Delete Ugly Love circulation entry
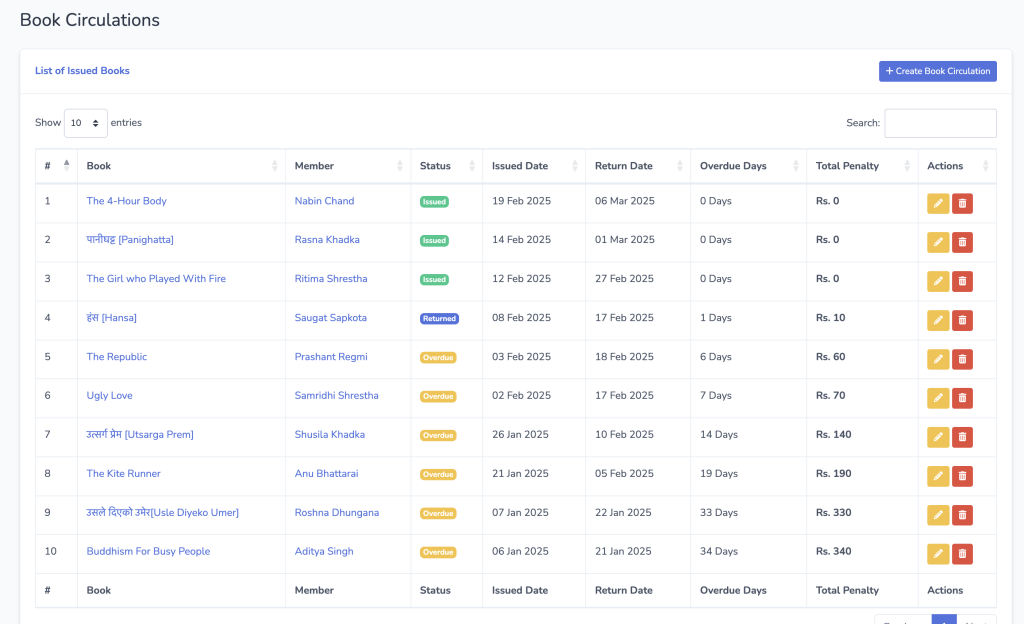Image resolution: width=1024 pixels, height=624 pixels. coord(962,398)
